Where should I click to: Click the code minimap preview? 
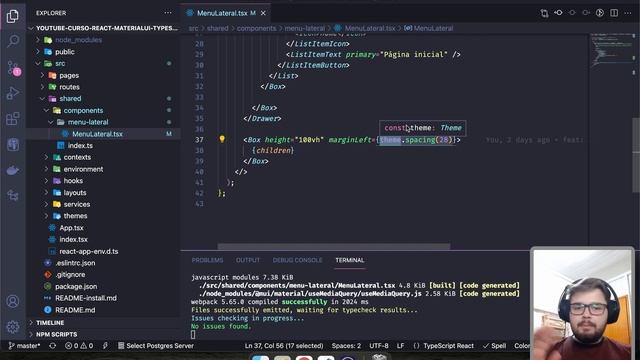(x=610, y=51)
